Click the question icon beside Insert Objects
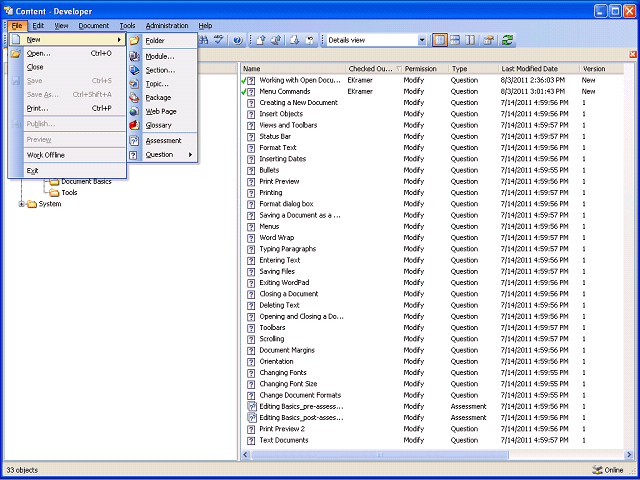The height and width of the screenshot is (480, 640). tap(251, 114)
